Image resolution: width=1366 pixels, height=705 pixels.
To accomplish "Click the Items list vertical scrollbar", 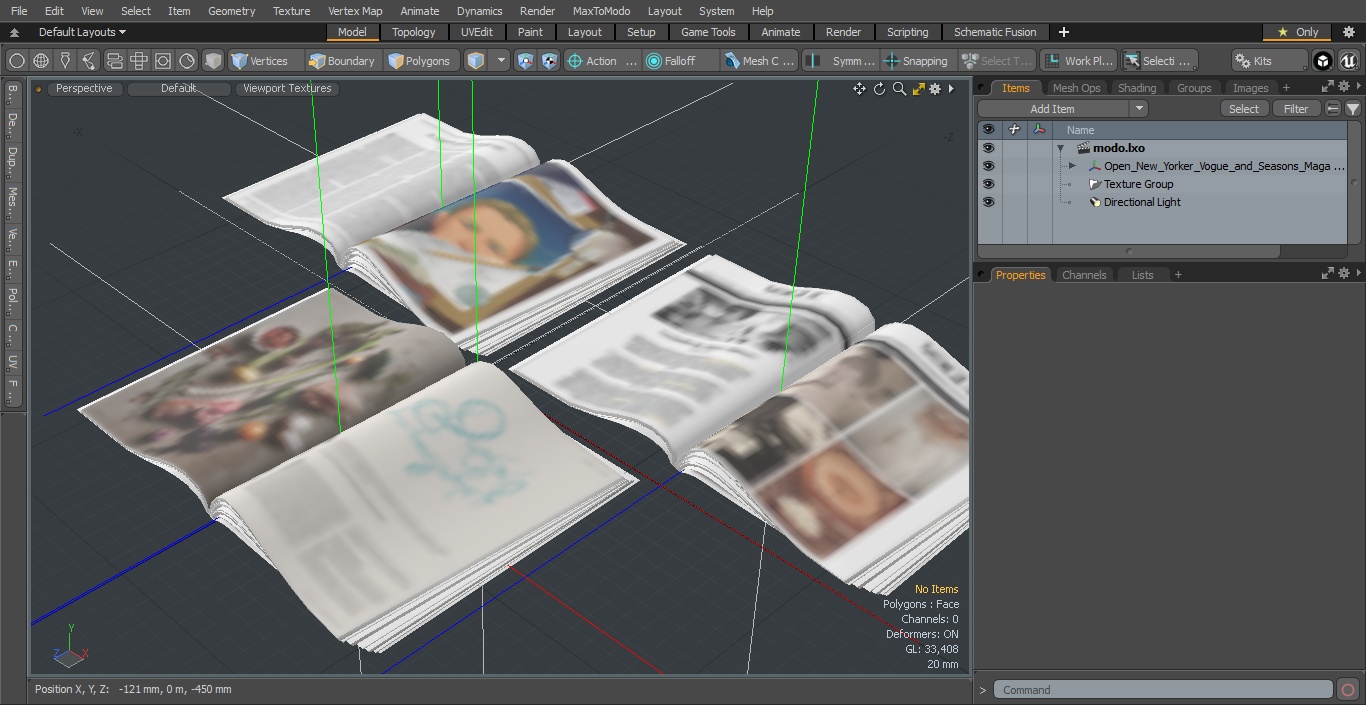I will [x=1354, y=183].
